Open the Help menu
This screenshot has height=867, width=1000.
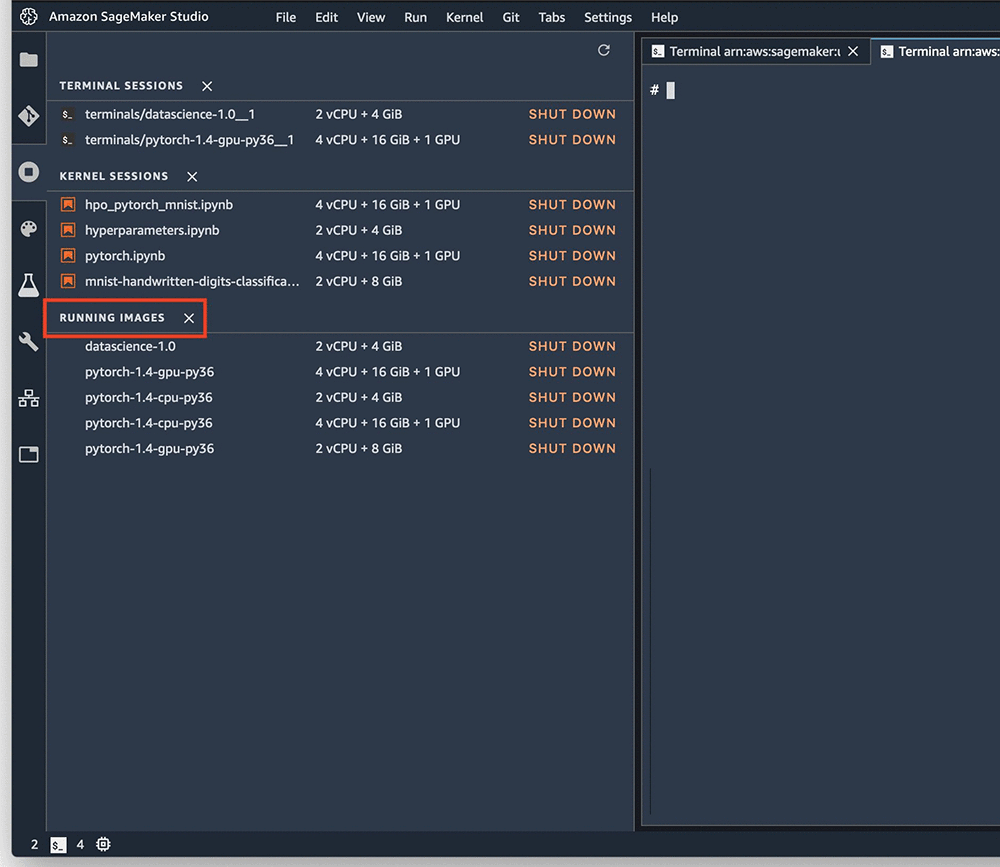(665, 17)
